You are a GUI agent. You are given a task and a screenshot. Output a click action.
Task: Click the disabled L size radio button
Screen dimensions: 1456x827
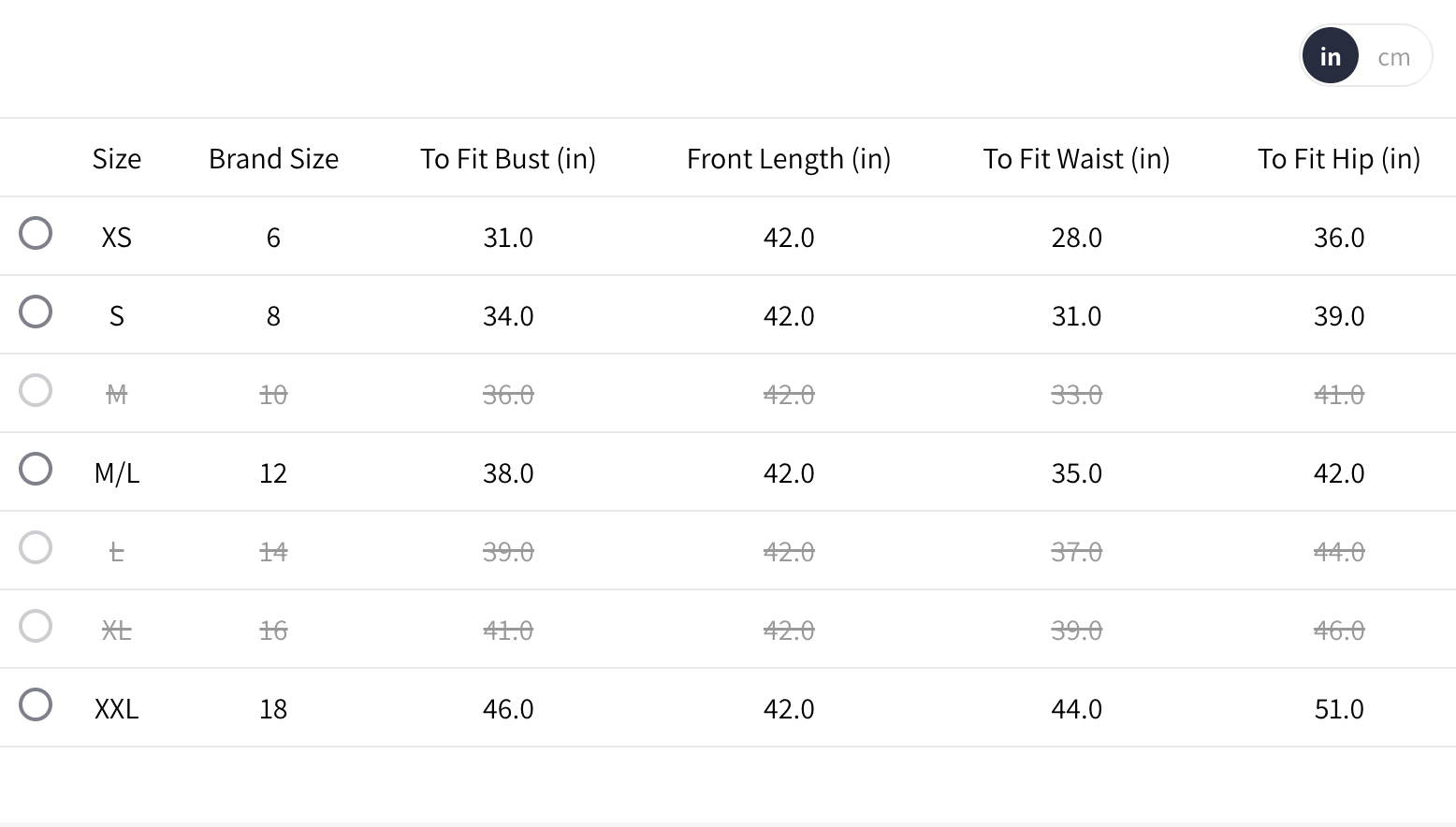tap(36, 548)
